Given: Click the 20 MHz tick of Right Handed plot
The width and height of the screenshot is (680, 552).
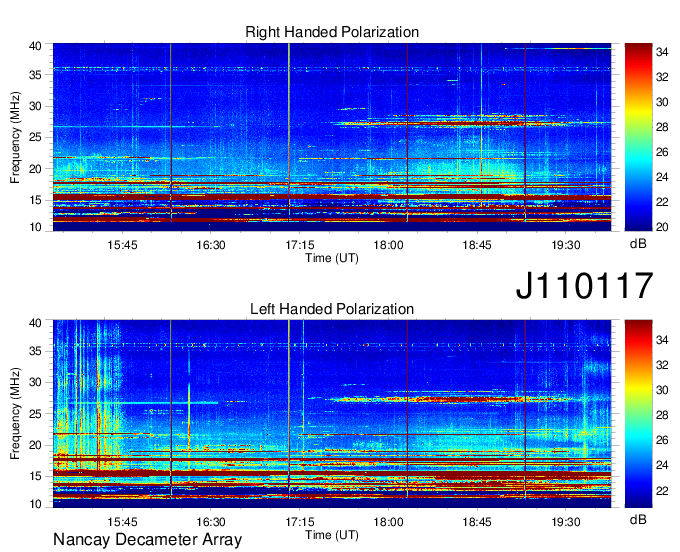Looking at the screenshot, I should point(36,169).
